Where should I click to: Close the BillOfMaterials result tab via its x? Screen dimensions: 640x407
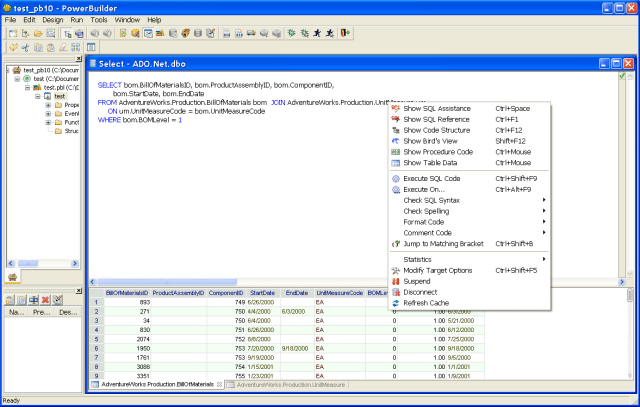coord(219,385)
